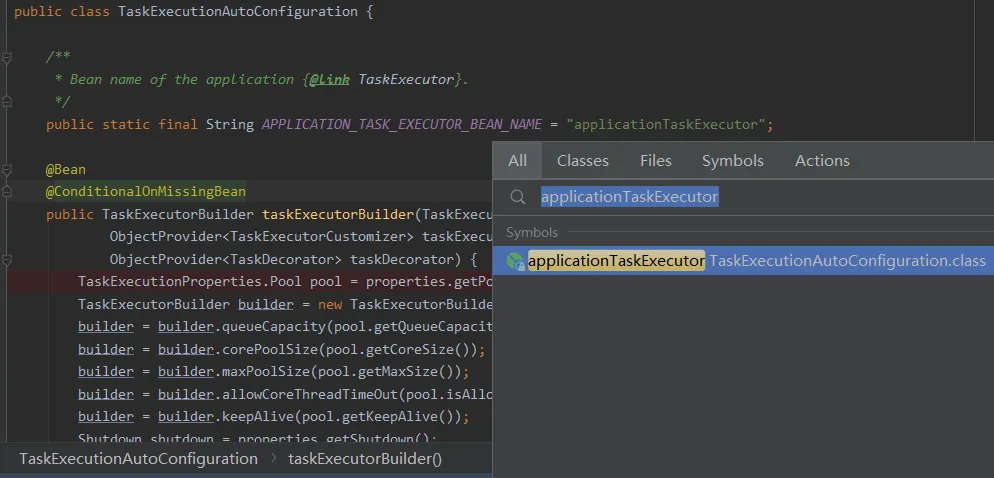
Task: Switch to the Classes tab
Action: [583, 160]
